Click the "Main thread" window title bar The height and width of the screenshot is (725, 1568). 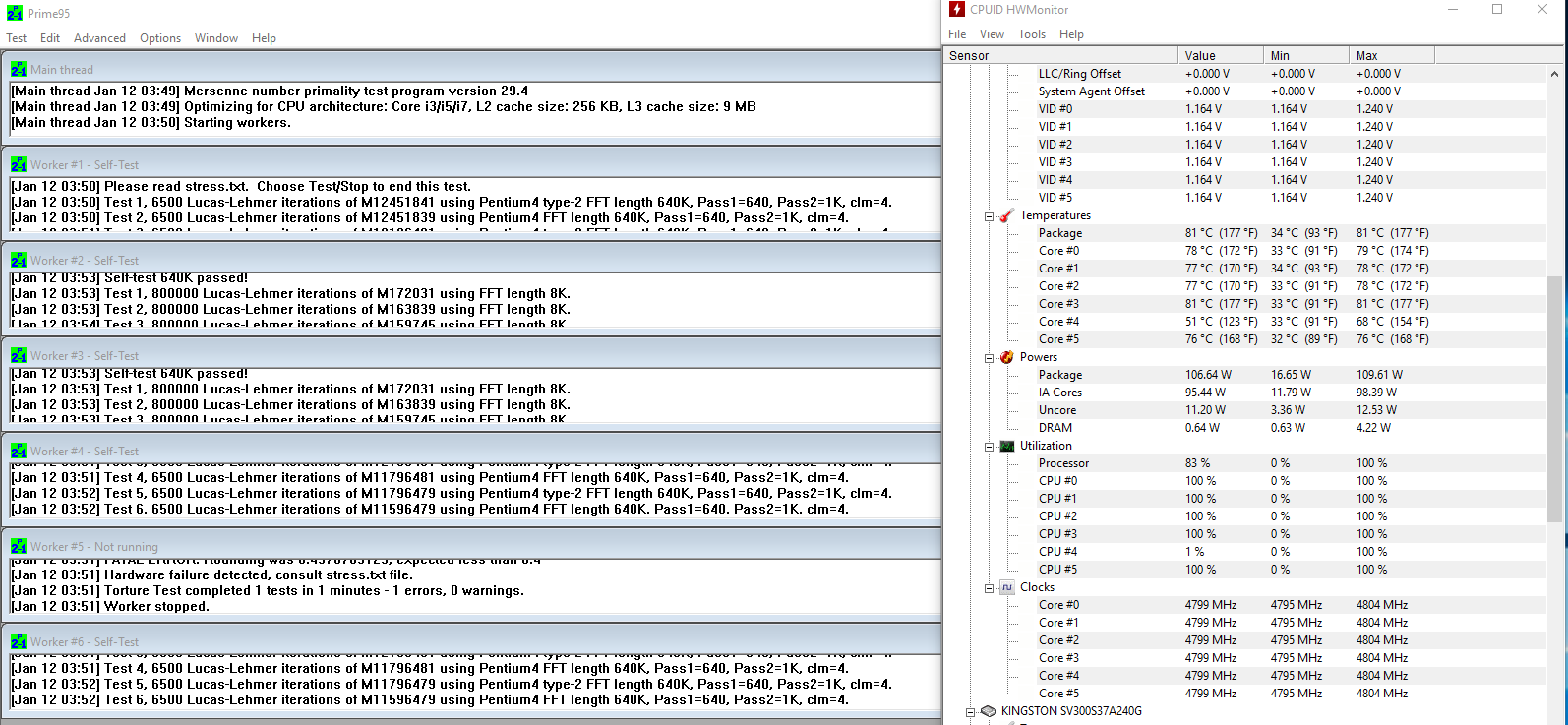pyautogui.click(x=472, y=70)
